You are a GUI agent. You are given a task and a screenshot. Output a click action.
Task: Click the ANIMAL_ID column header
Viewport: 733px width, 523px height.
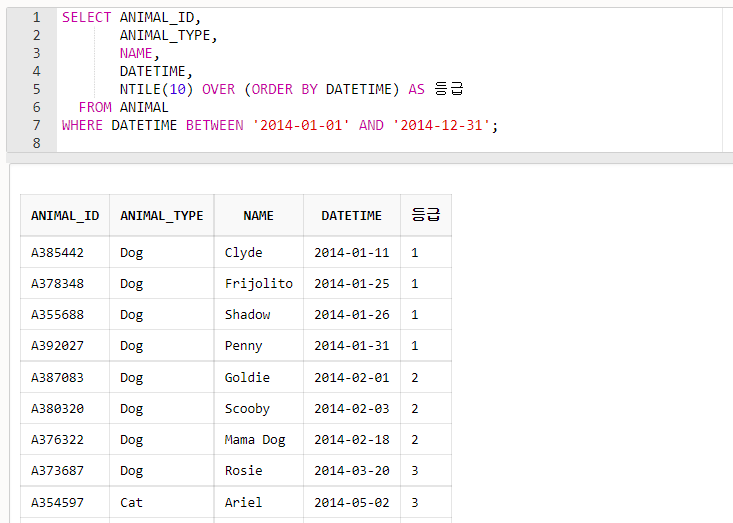[65, 215]
